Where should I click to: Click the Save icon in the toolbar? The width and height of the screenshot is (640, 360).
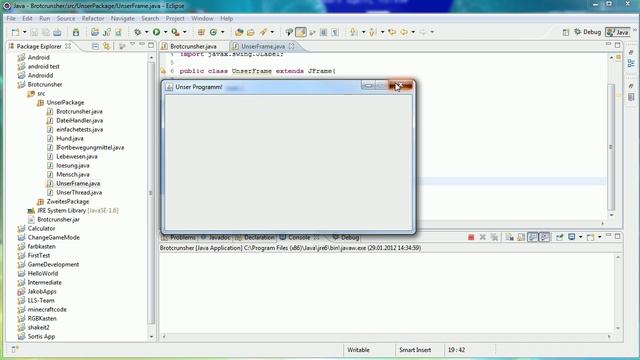click(x=34, y=32)
